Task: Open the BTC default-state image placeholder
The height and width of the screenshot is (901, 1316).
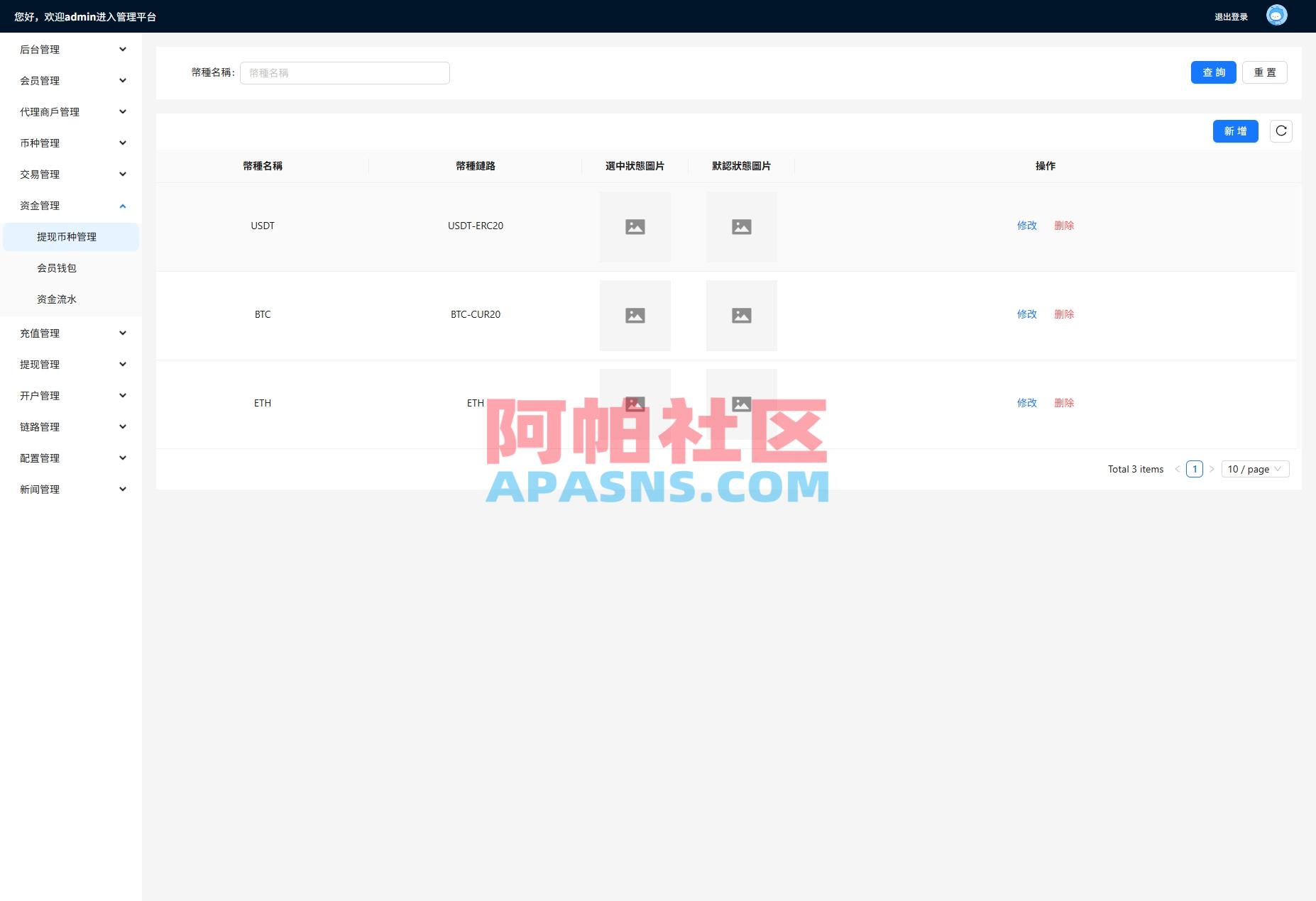Action: 742,316
